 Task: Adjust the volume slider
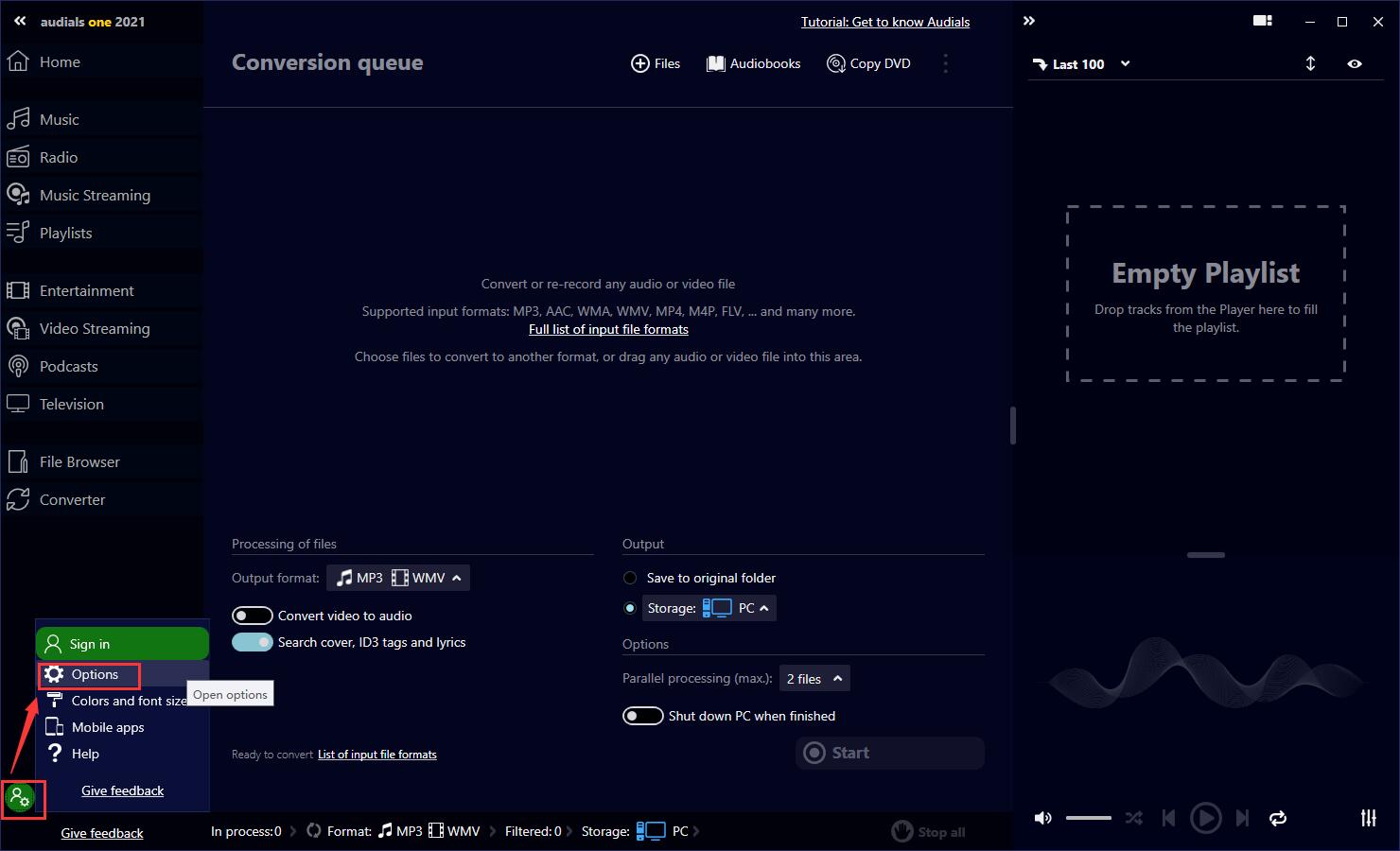click(x=1089, y=818)
